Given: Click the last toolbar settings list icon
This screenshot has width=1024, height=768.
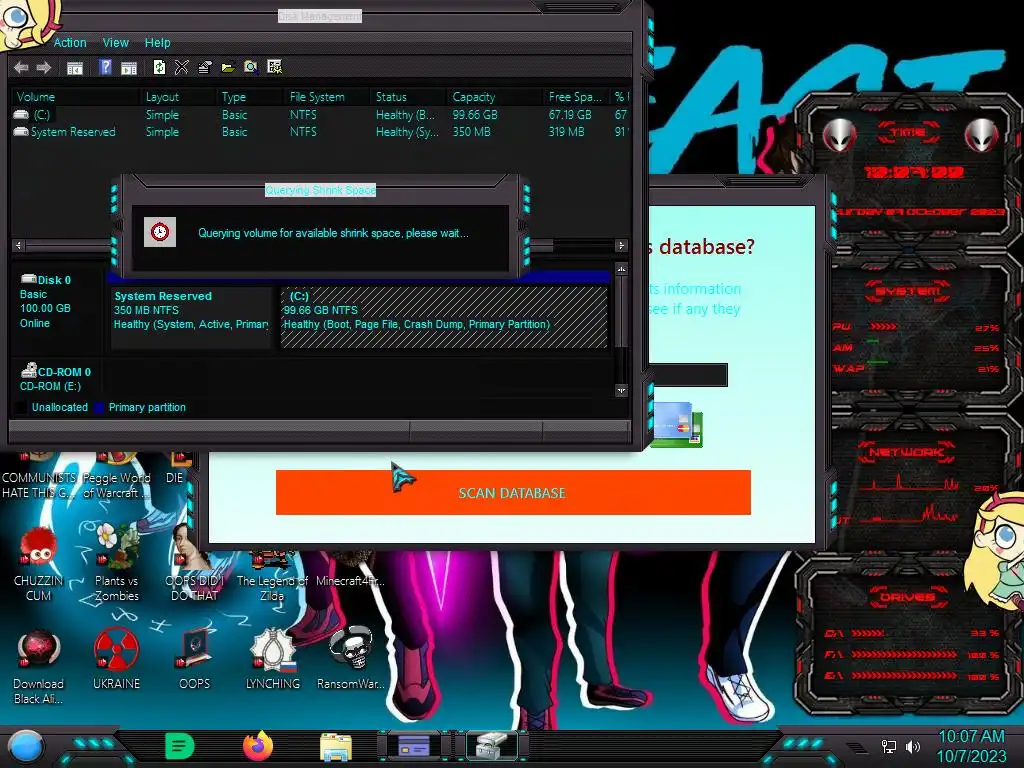Looking at the screenshot, I should pos(274,67).
